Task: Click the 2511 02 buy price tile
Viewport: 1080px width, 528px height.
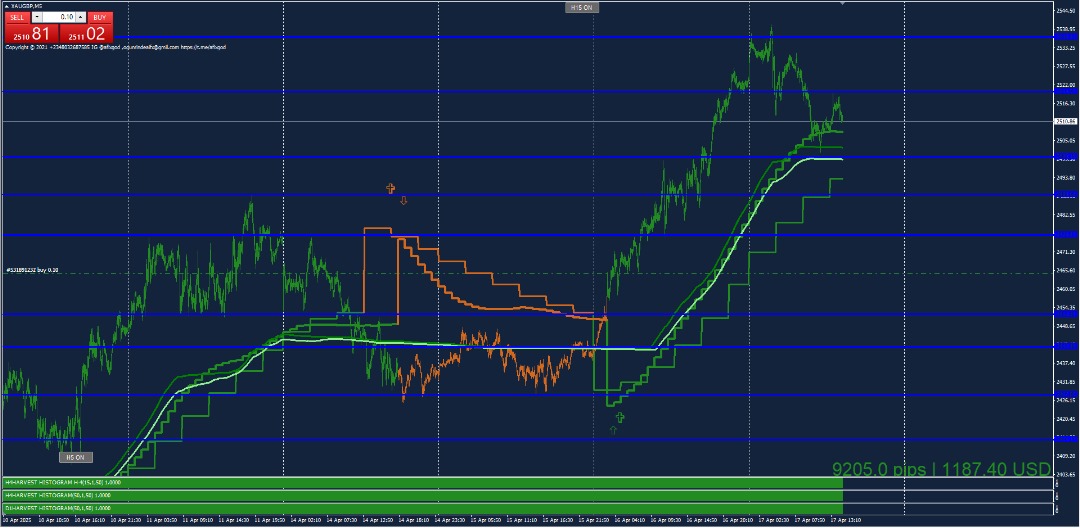Action: pos(85,33)
